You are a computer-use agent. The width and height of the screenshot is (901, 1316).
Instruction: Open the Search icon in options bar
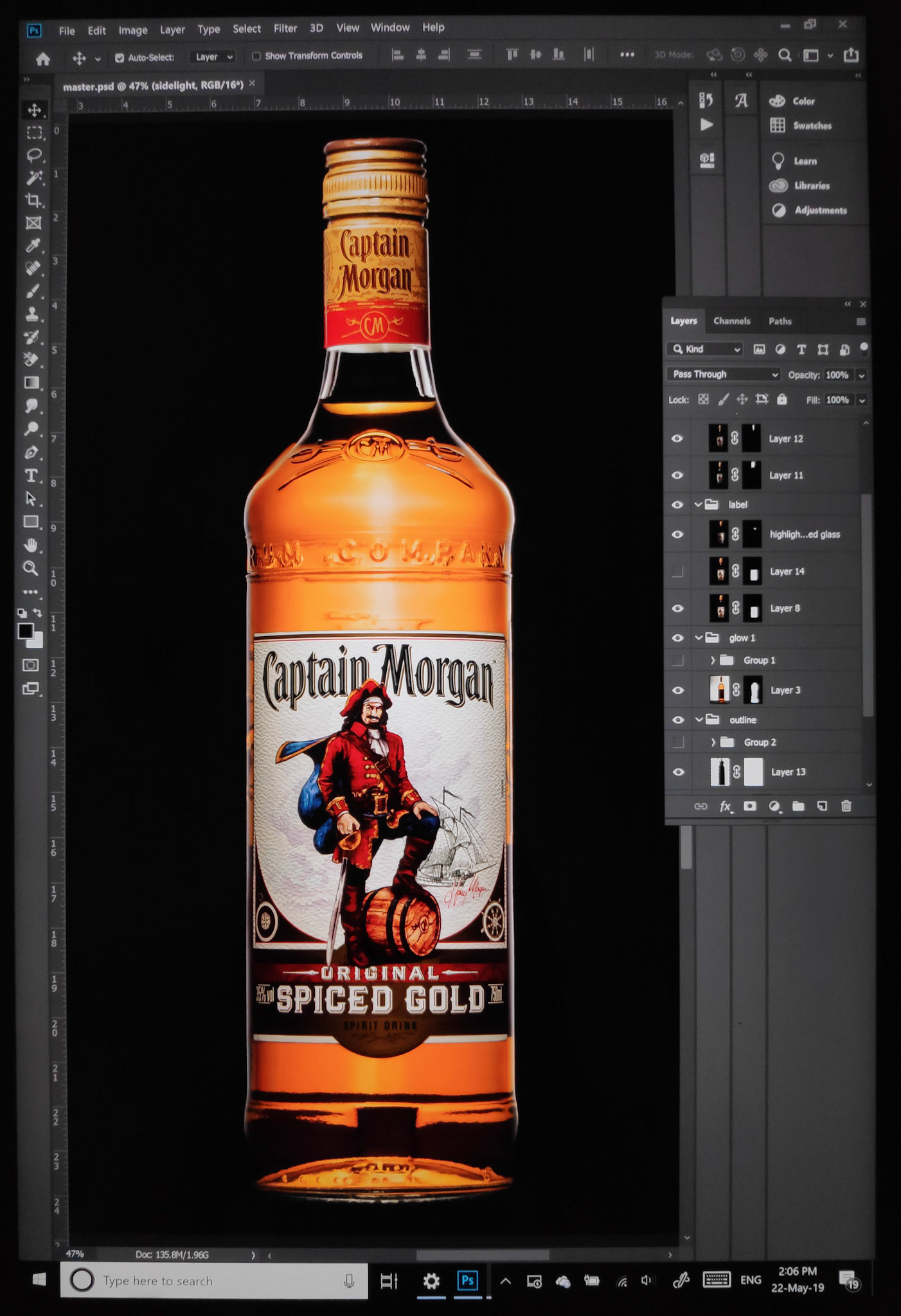point(785,55)
